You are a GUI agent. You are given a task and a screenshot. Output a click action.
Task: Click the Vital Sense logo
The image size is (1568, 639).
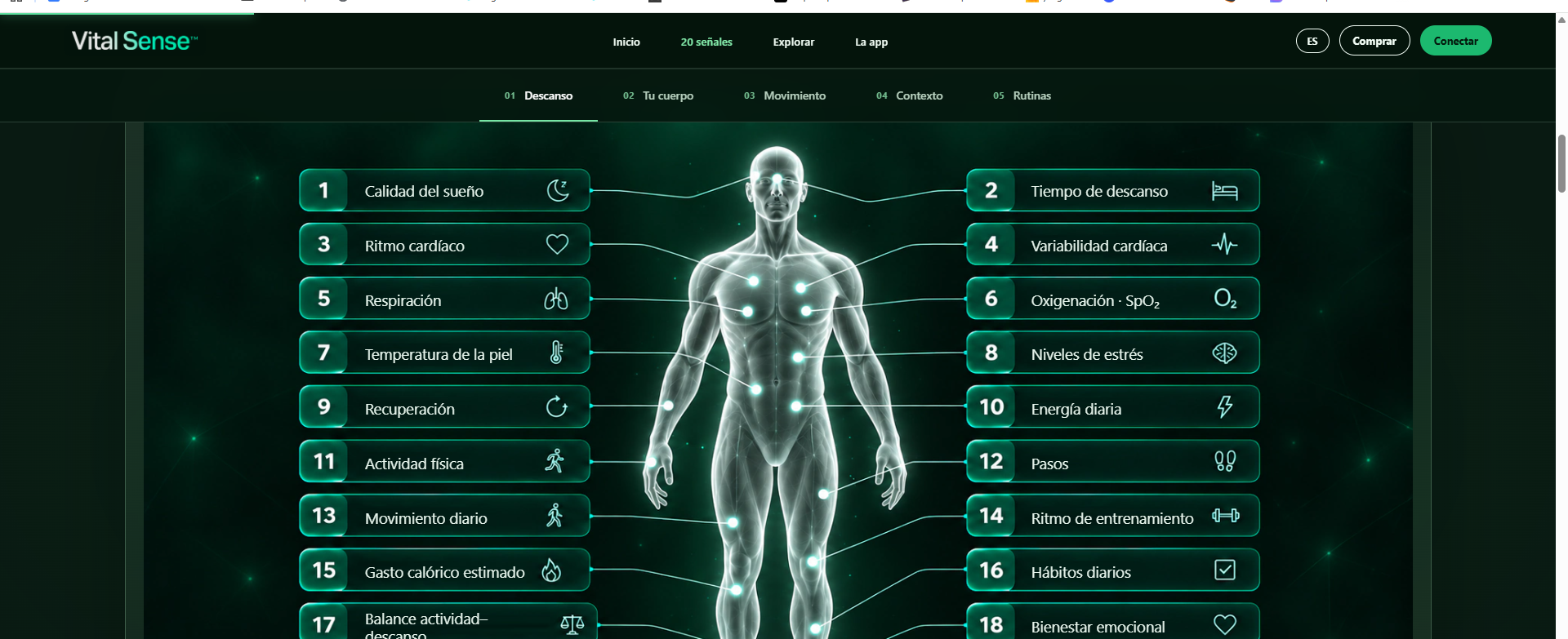135,41
